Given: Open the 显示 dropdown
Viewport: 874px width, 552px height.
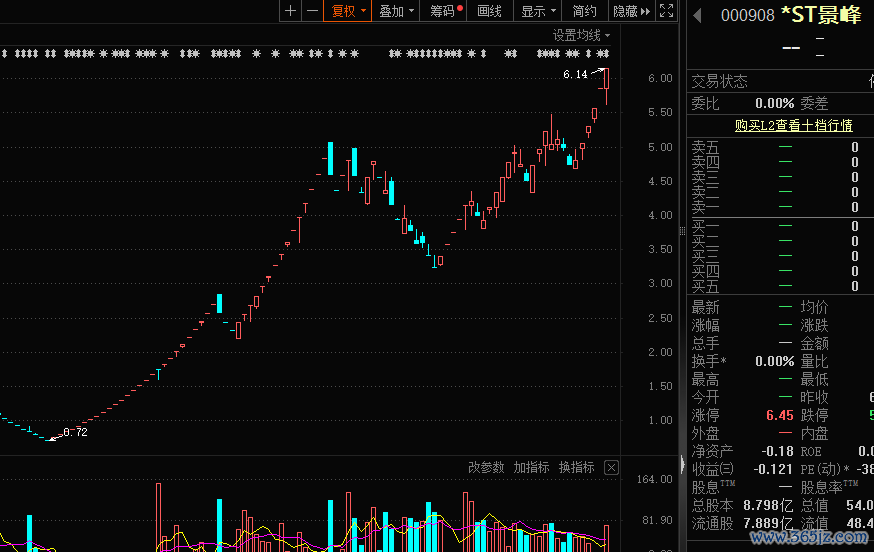Looking at the screenshot, I should point(538,11).
